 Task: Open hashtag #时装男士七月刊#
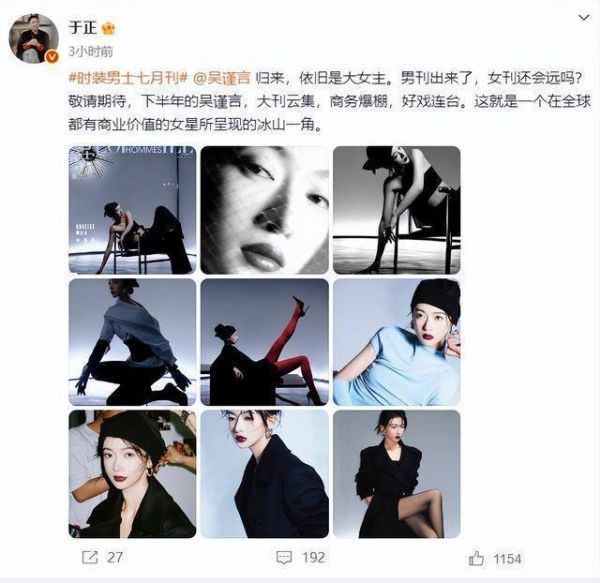click(128, 78)
